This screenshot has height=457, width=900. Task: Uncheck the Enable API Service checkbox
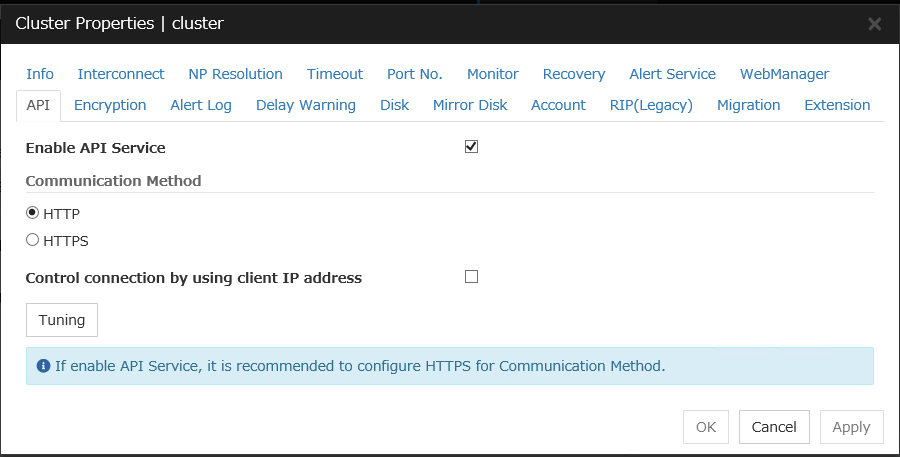pyautogui.click(x=471, y=147)
